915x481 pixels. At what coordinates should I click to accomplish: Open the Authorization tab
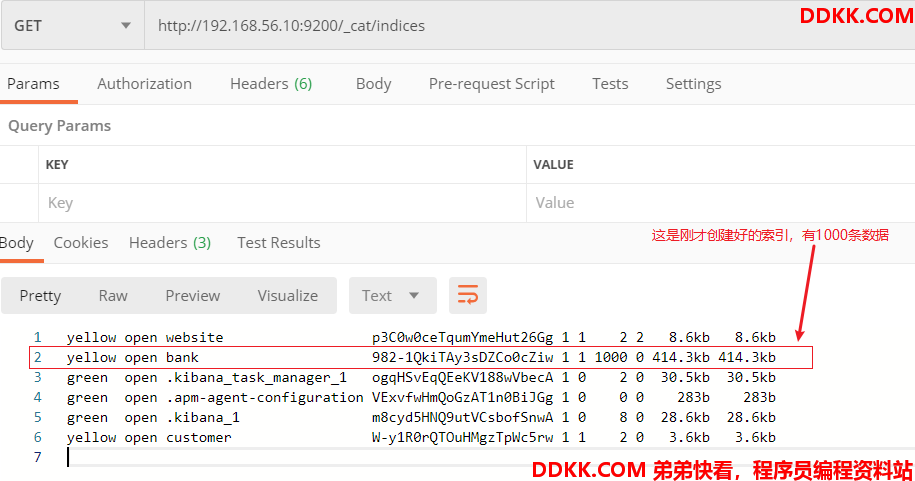click(144, 84)
